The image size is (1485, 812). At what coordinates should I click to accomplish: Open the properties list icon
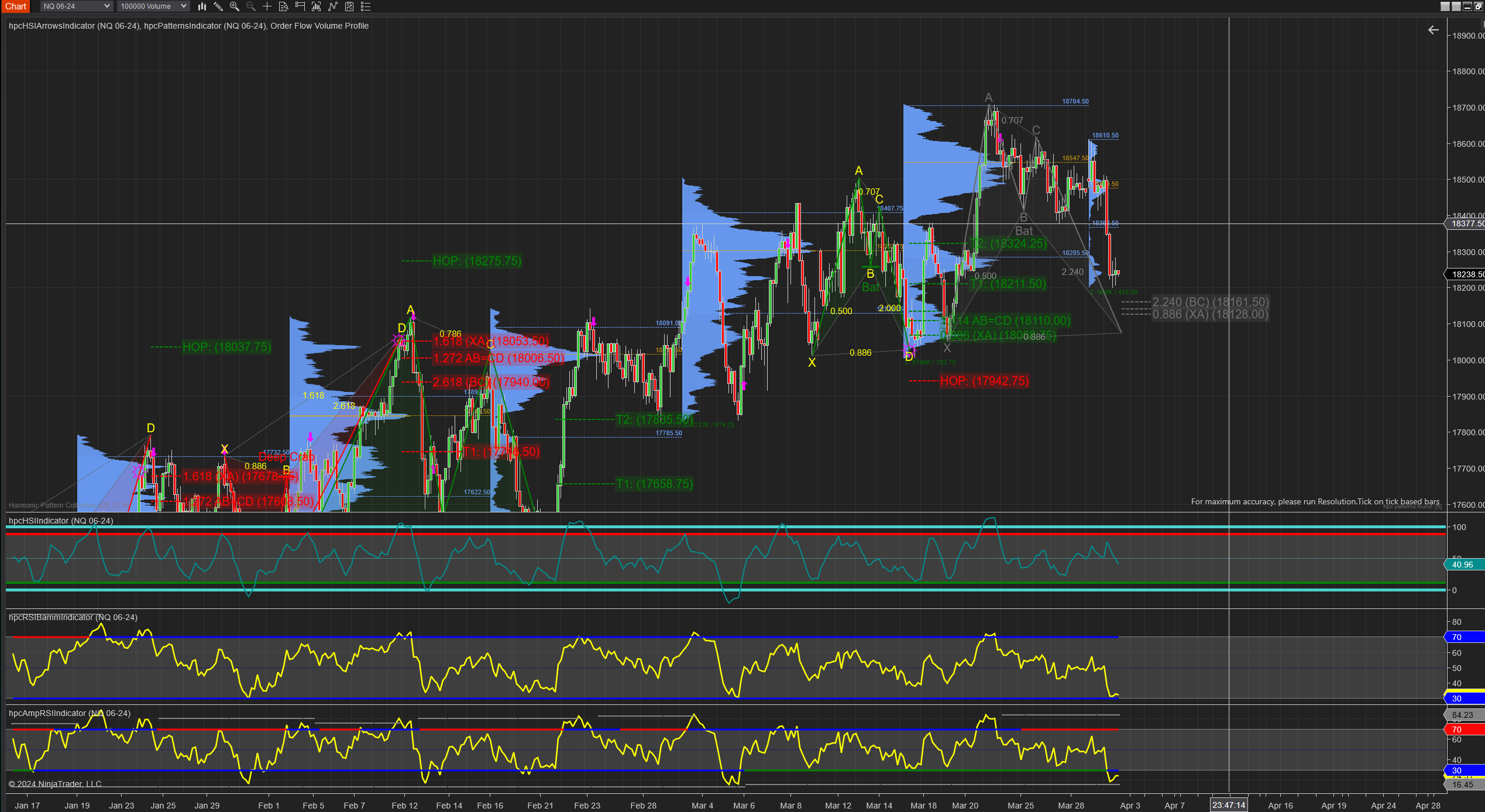[x=366, y=6]
